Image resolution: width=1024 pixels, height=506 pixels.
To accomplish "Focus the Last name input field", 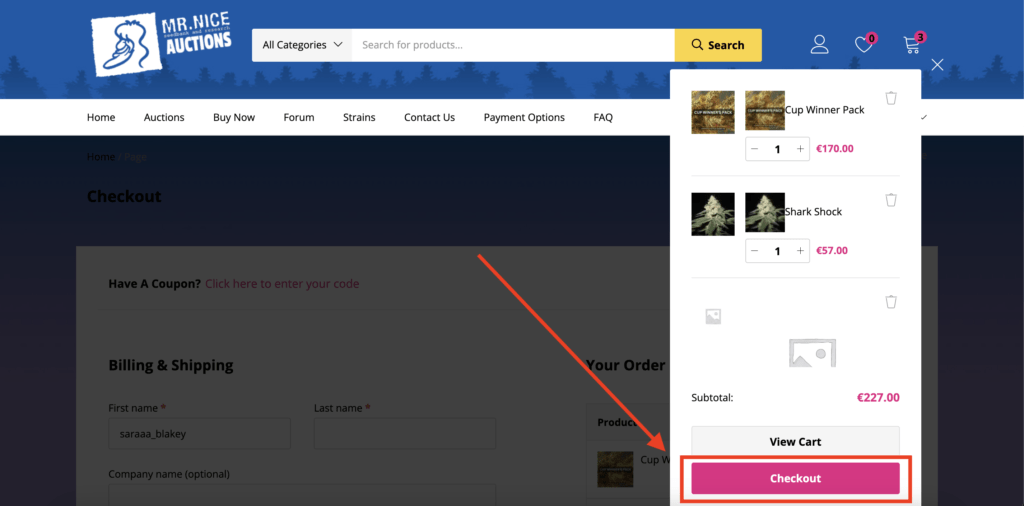I will pos(404,433).
